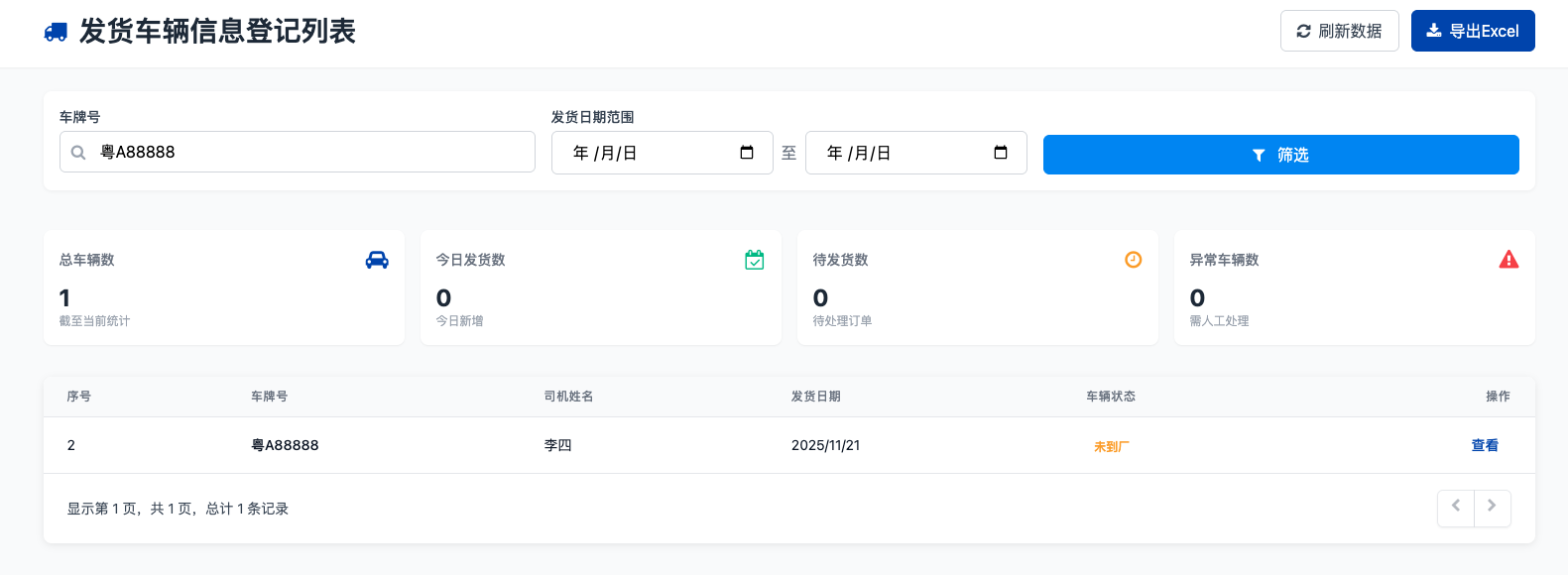
Task: Click the start date input field
Action: [x=645, y=153]
